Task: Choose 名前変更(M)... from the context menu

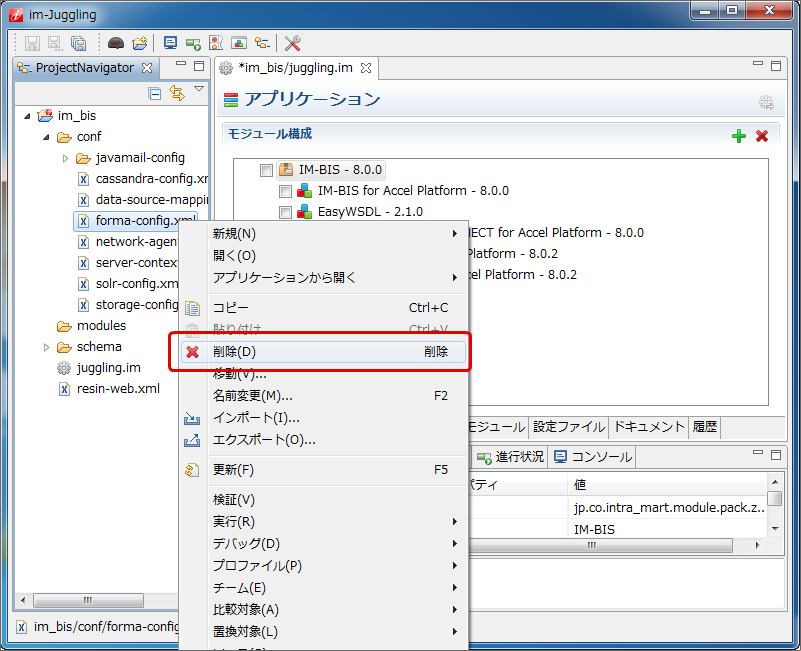Action: (323, 396)
